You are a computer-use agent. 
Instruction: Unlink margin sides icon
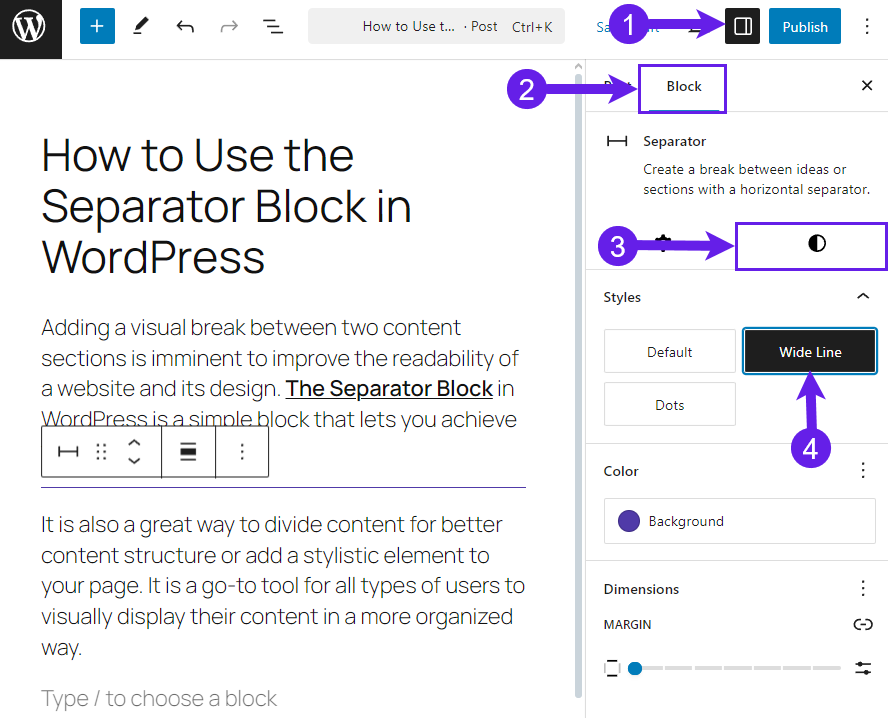[863, 624]
